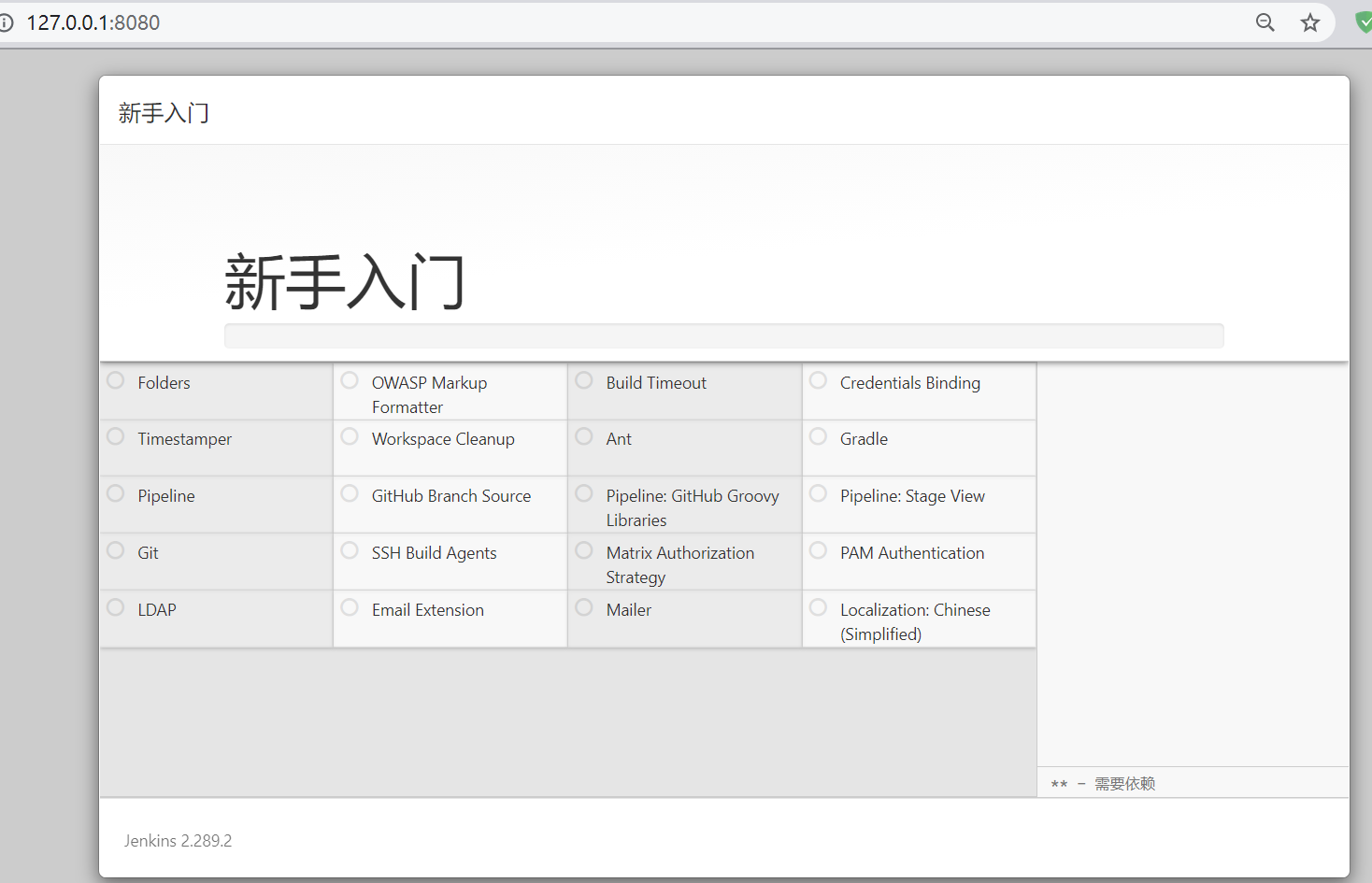
Task: Click the Git plugin status circle
Action: 116,550
